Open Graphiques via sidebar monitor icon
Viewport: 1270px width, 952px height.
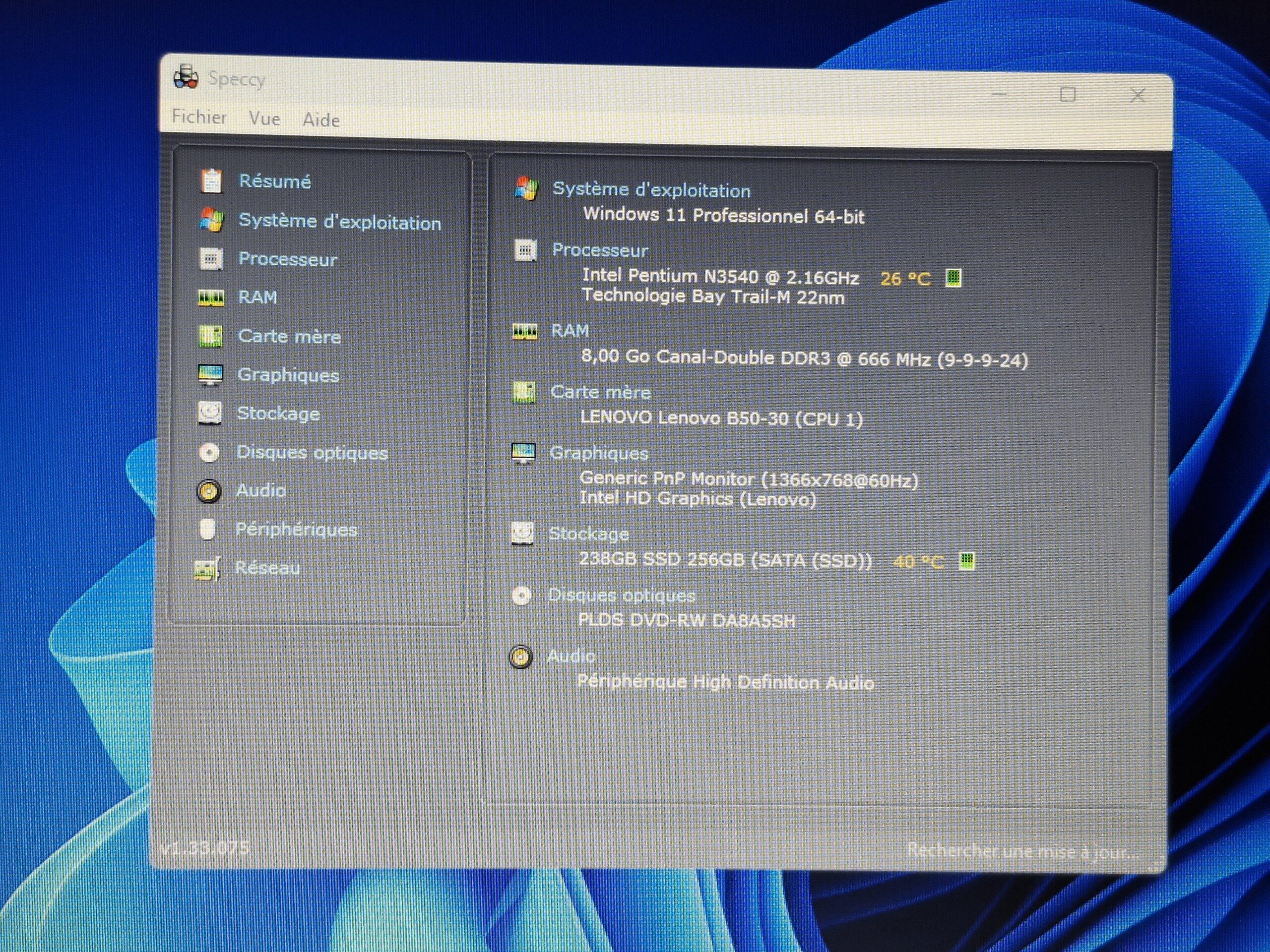[210, 374]
